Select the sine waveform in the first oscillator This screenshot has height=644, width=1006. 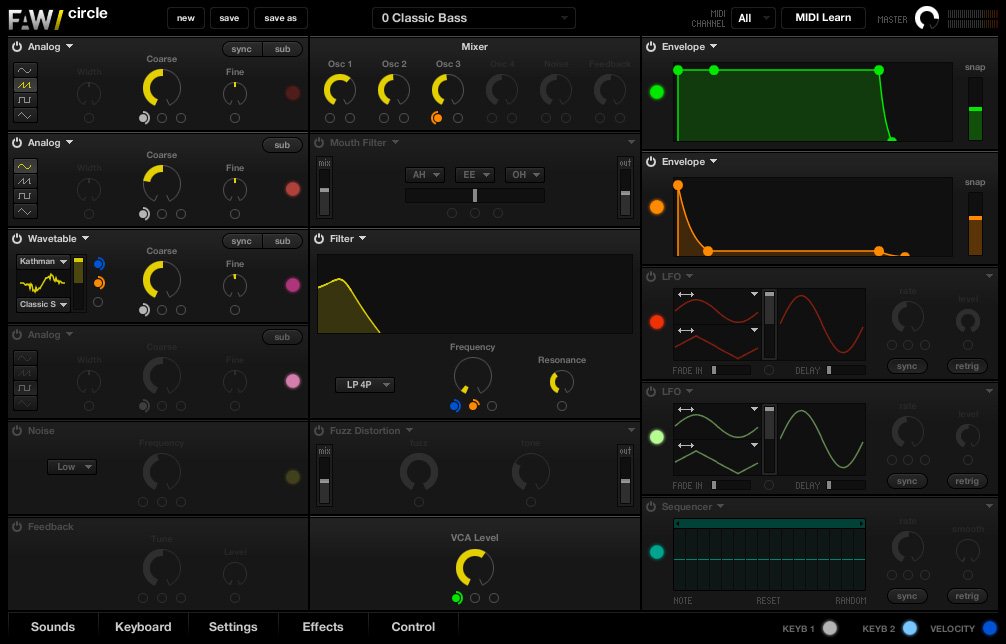point(25,70)
